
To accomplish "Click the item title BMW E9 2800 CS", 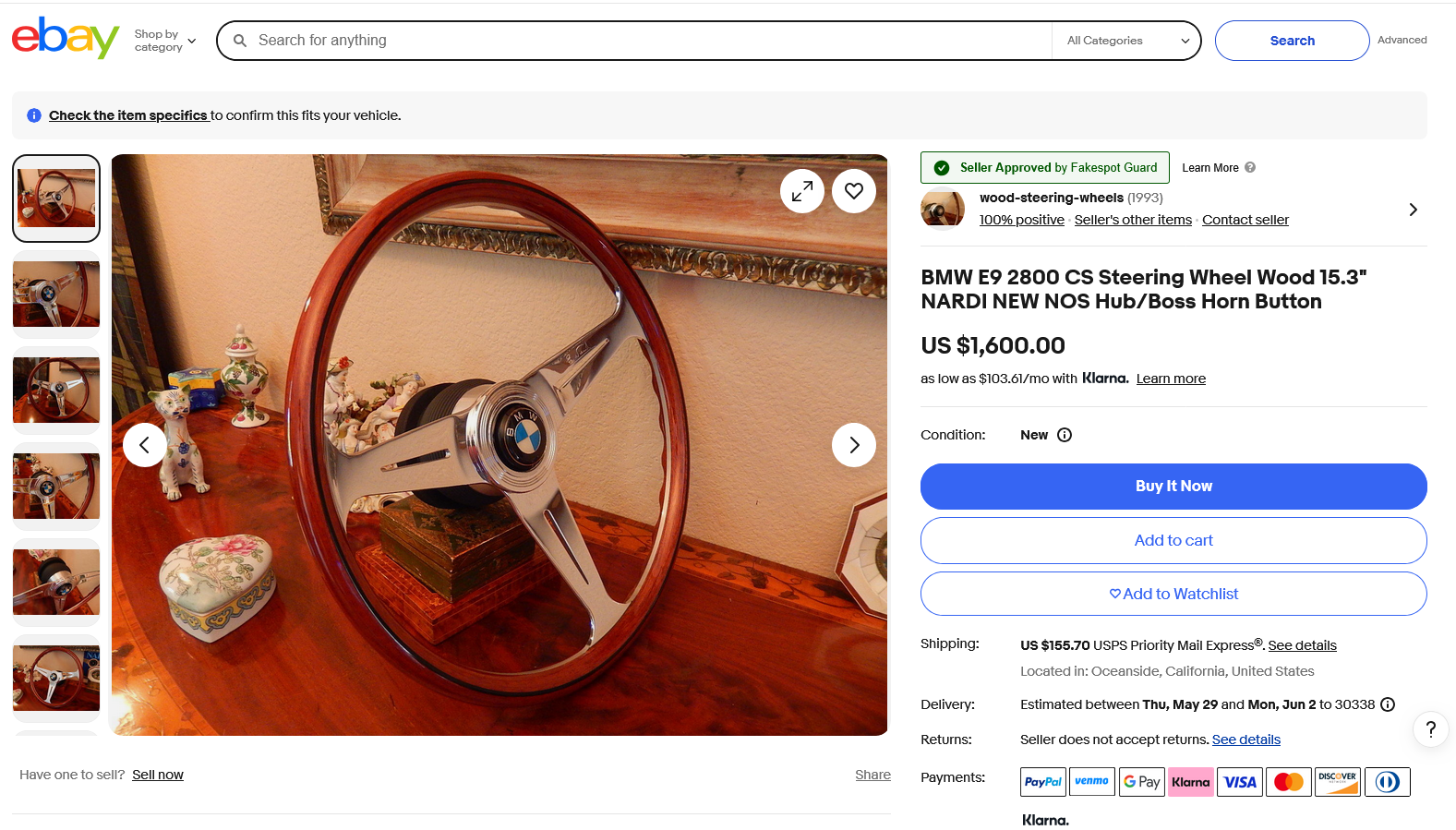I will 1144,289.
